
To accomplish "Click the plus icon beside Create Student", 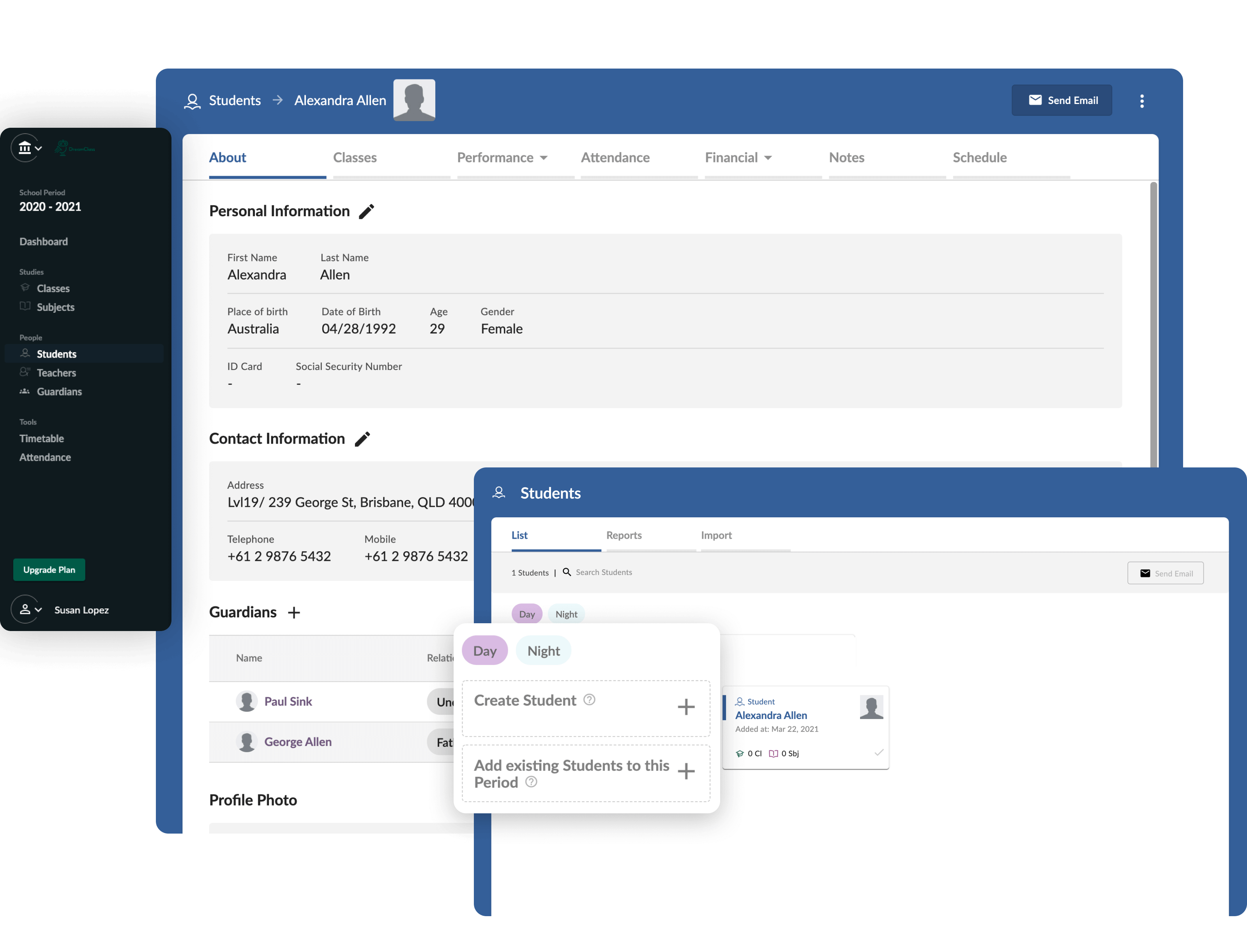I will (x=686, y=707).
